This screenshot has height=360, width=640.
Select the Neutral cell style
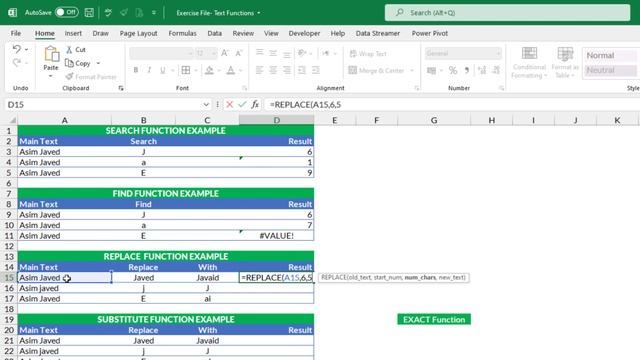[x=611, y=70]
